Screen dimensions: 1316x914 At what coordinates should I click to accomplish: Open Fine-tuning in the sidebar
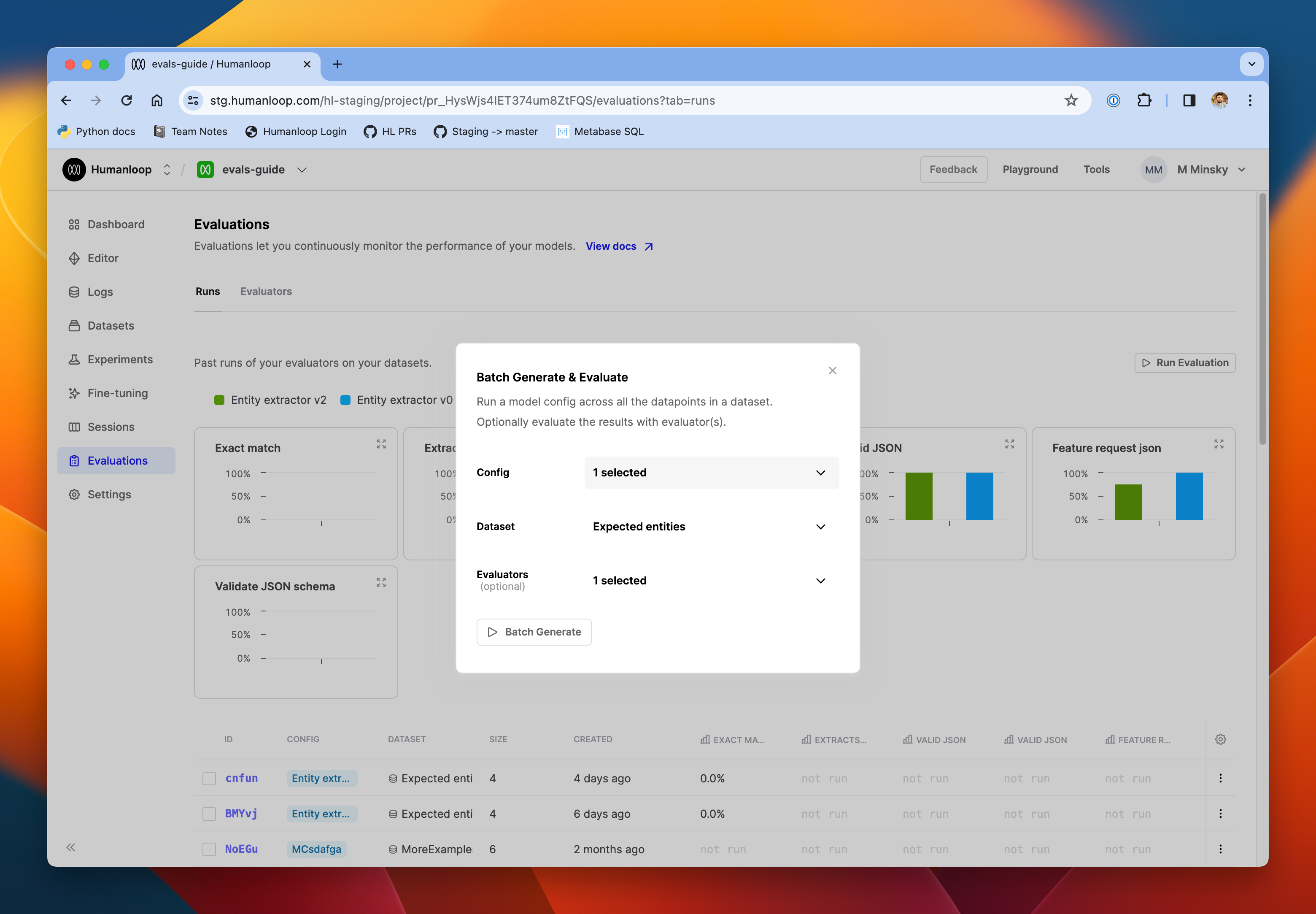coord(116,393)
